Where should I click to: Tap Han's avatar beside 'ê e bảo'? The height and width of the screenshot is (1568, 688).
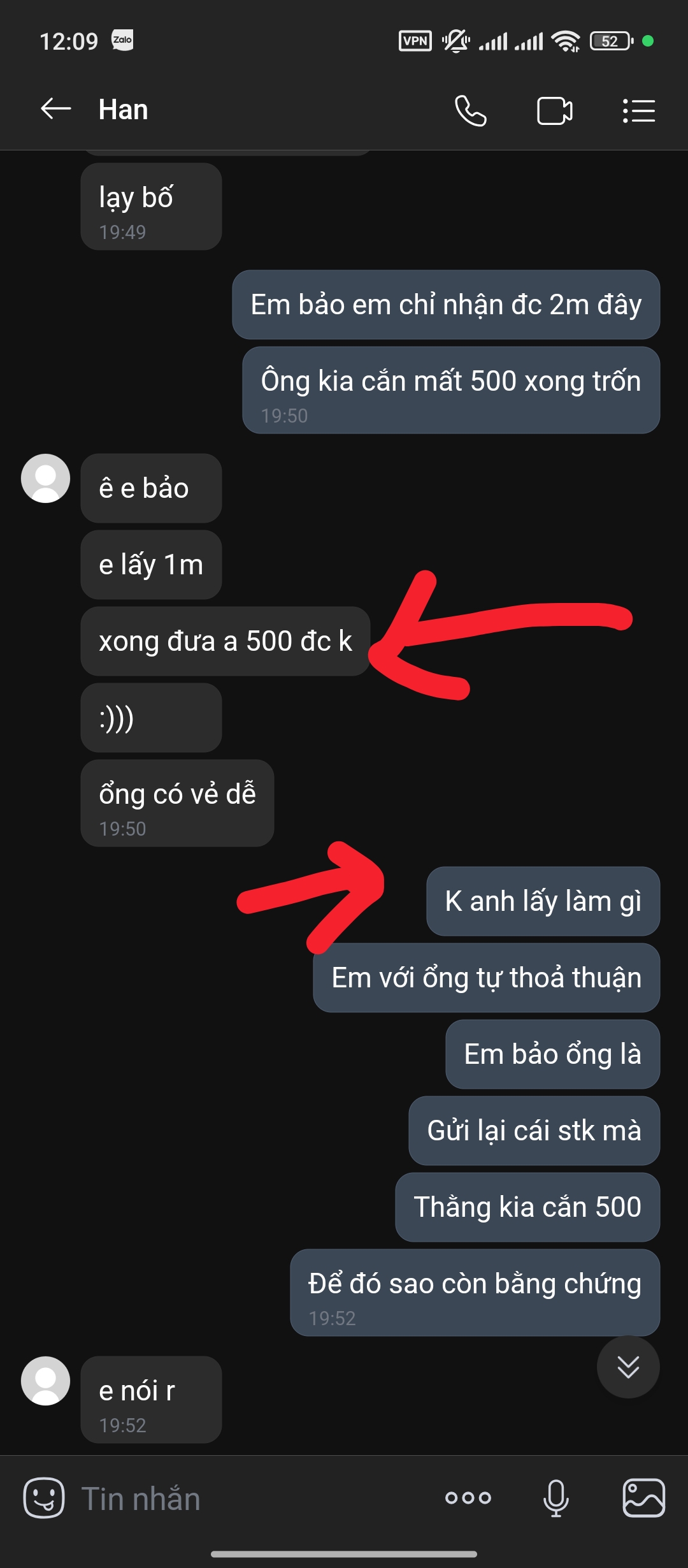pos(45,478)
